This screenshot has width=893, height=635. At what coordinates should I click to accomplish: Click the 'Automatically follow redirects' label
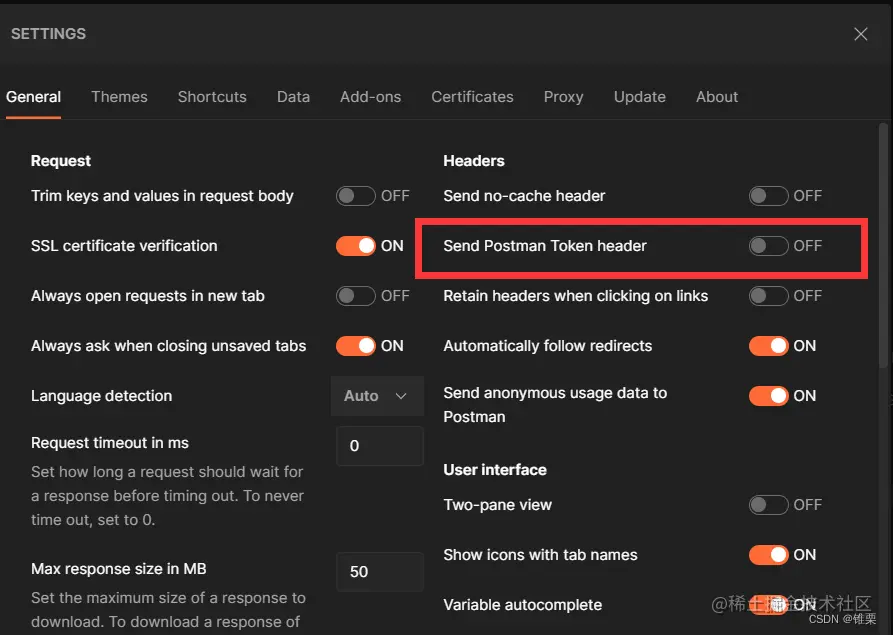(548, 346)
